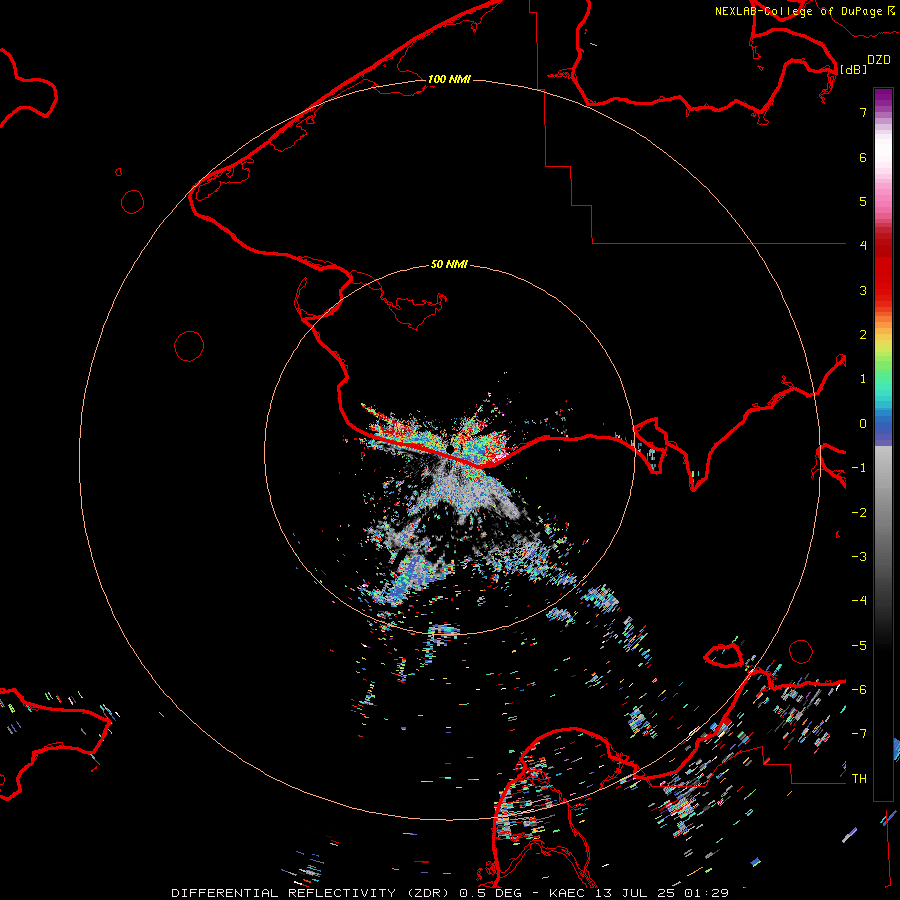The image size is (900, 900).
Task: Click the DZD label above the color scale
Action: (x=879, y=60)
